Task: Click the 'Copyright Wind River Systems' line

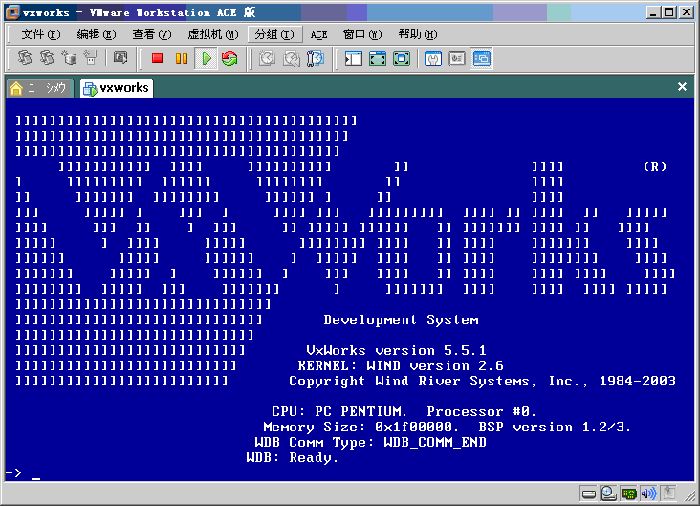Action: click(482, 381)
